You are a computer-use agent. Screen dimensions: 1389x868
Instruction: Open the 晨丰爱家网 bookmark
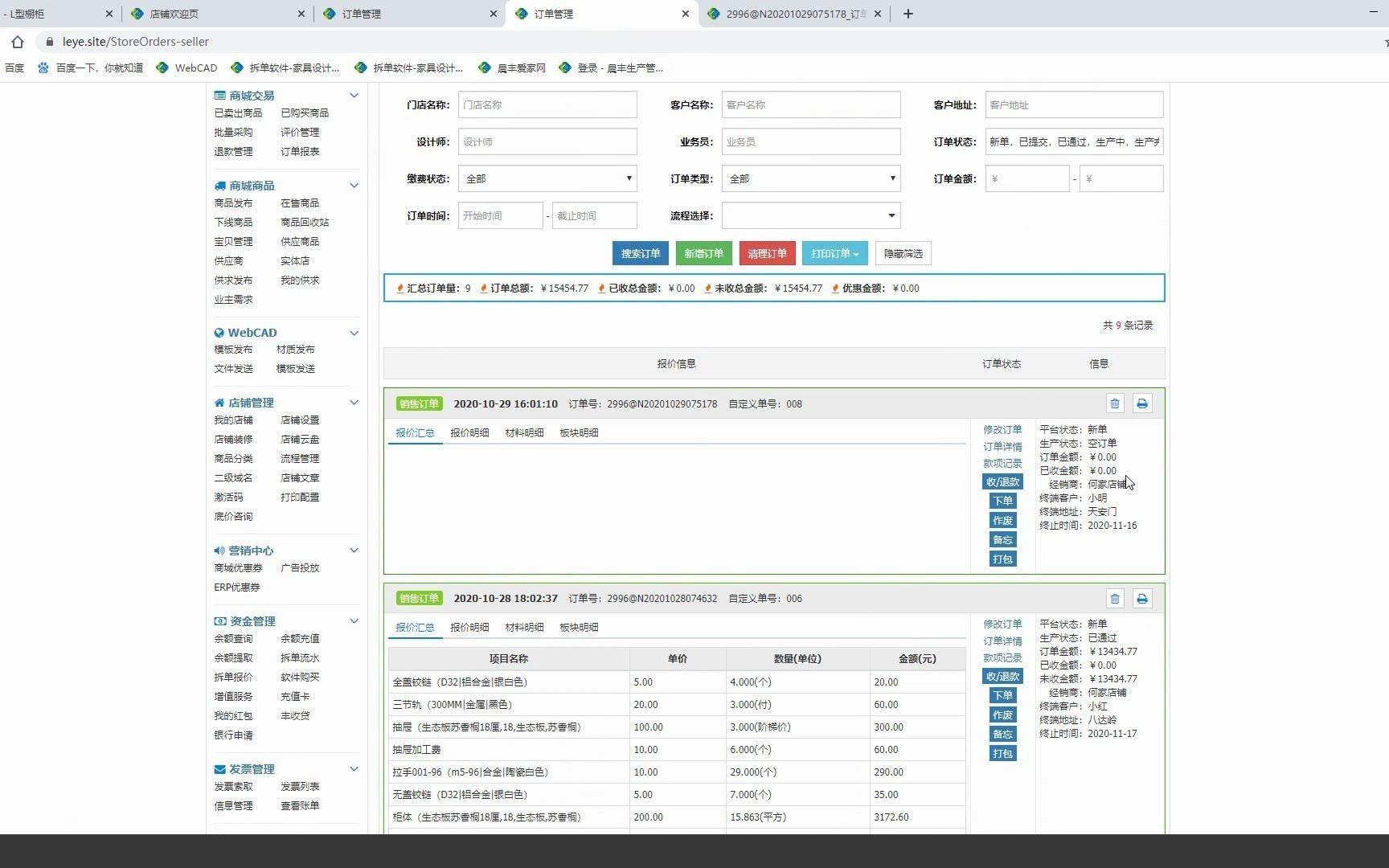tap(512, 68)
